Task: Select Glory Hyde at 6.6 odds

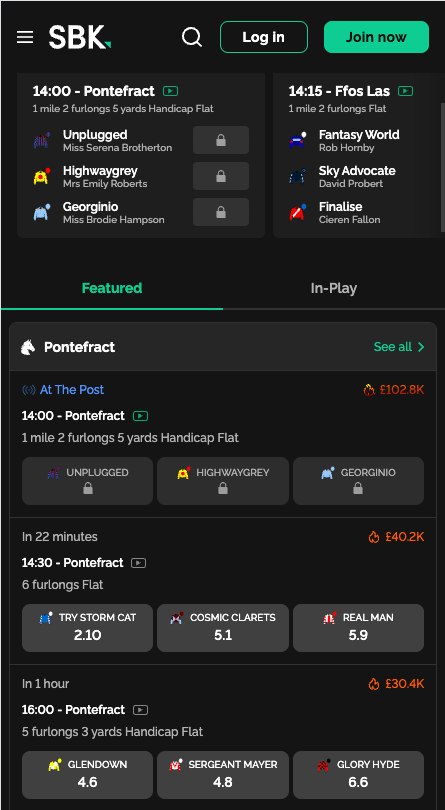Action: [358, 775]
